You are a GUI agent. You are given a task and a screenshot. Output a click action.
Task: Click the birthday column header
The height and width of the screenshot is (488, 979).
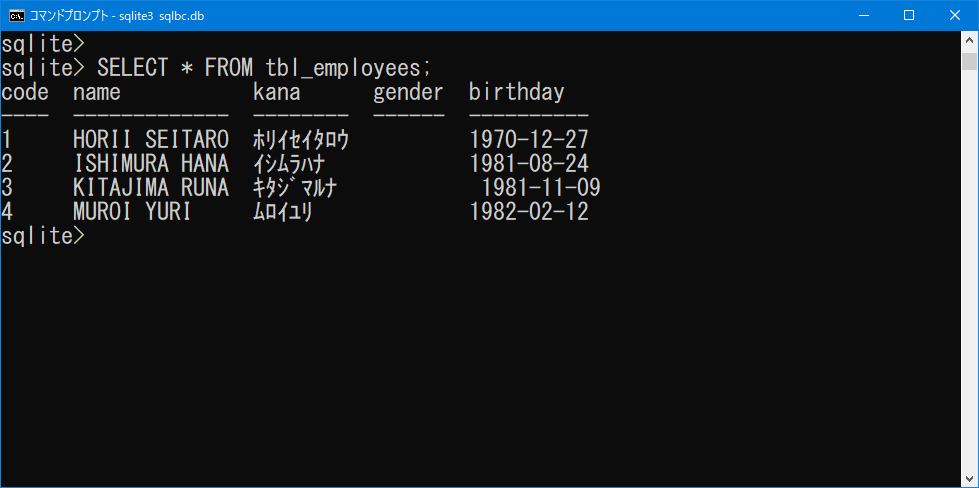point(516,92)
